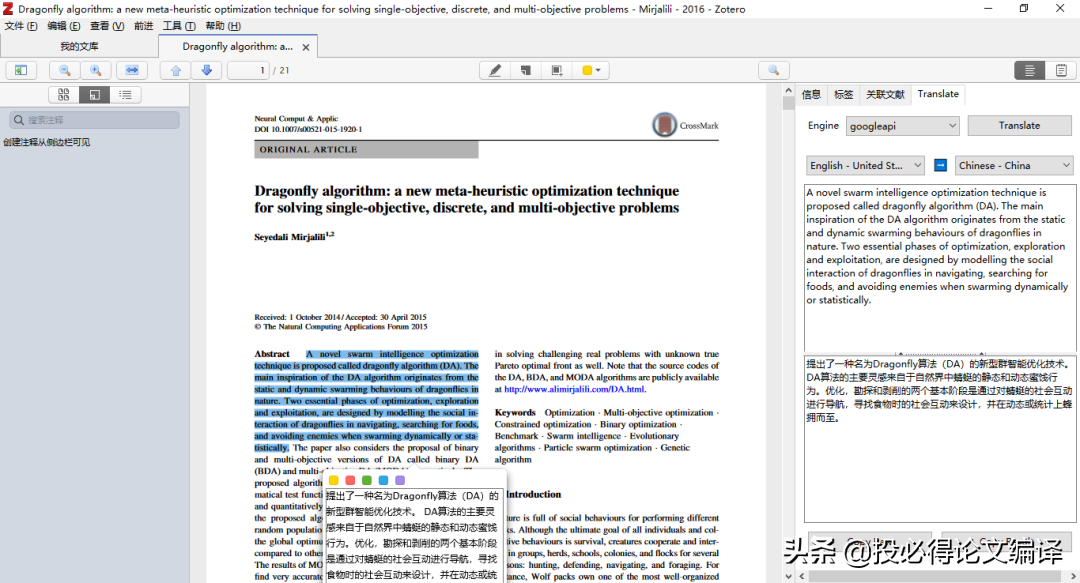This screenshot has height=583, width=1080.
Task: Show thumbnails view in sidebar
Action: pos(63,94)
